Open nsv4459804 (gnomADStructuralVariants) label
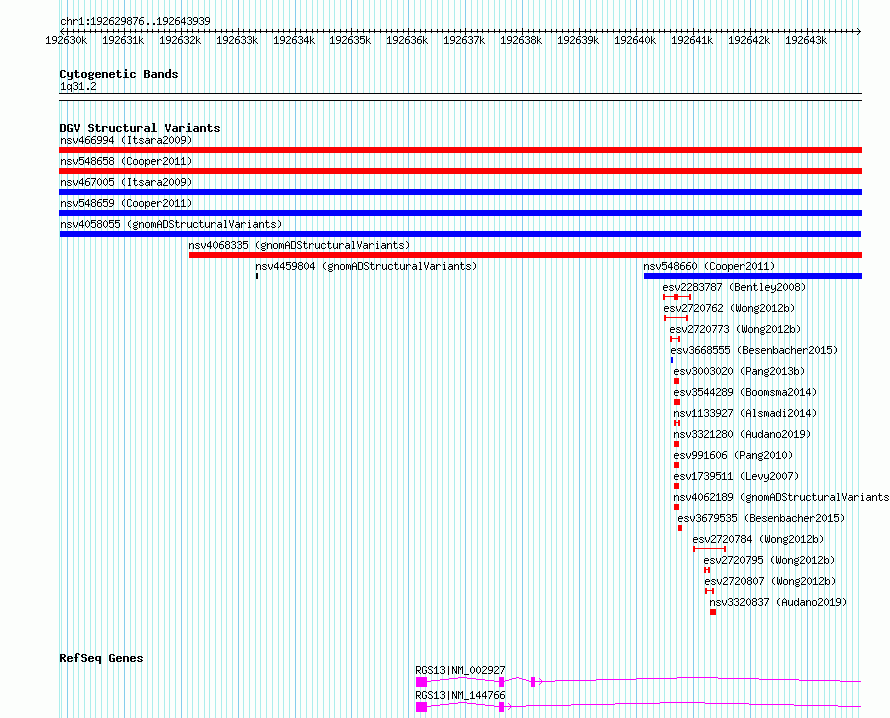Screen dimensions: 890x718 pos(366,266)
